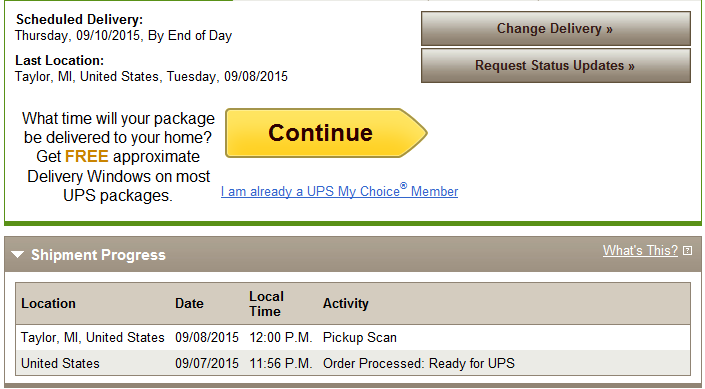Click Taylor, MI location in progress table
Image resolution: width=705 pixels, height=389 pixels.
[93, 337]
